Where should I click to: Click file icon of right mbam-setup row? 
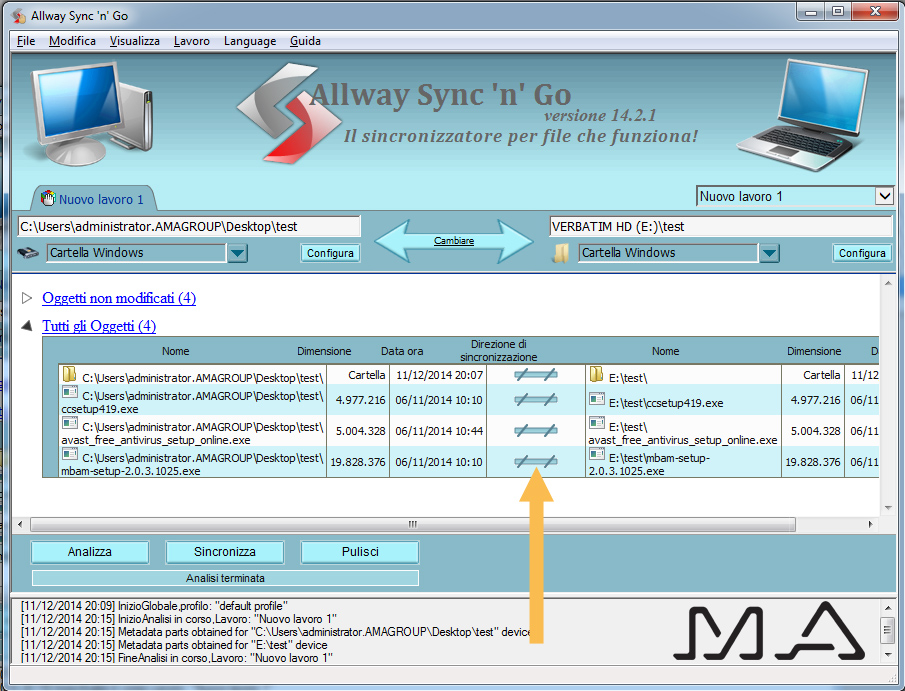tap(597, 454)
